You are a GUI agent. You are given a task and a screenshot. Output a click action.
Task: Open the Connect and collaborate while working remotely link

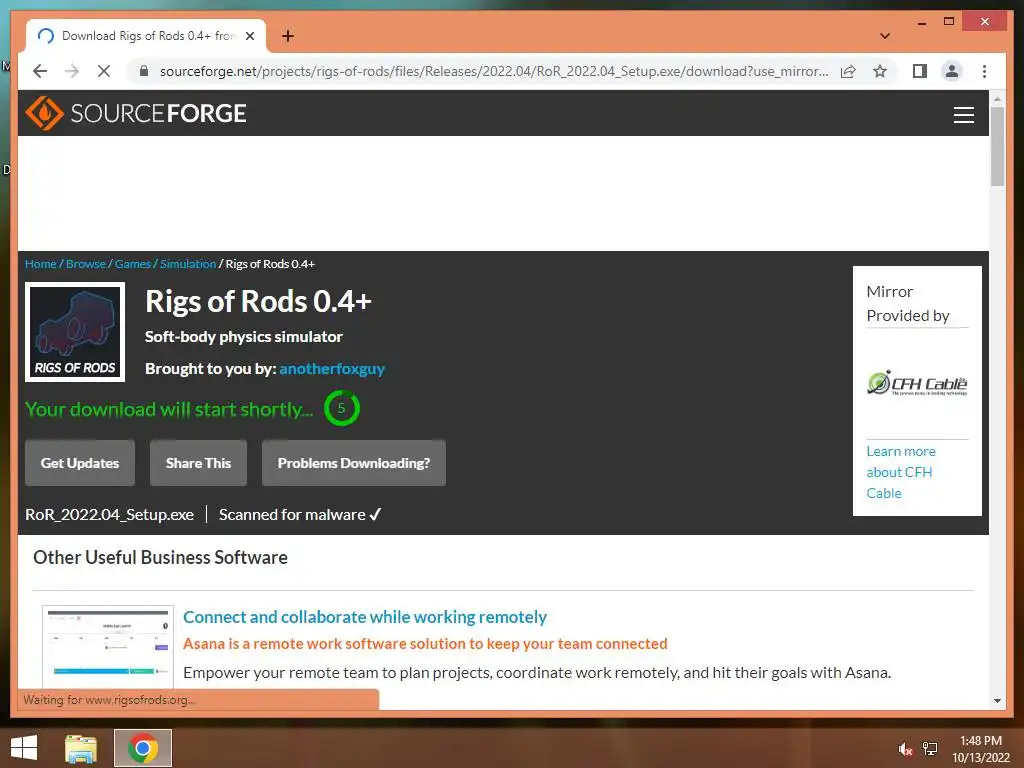[x=365, y=617]
